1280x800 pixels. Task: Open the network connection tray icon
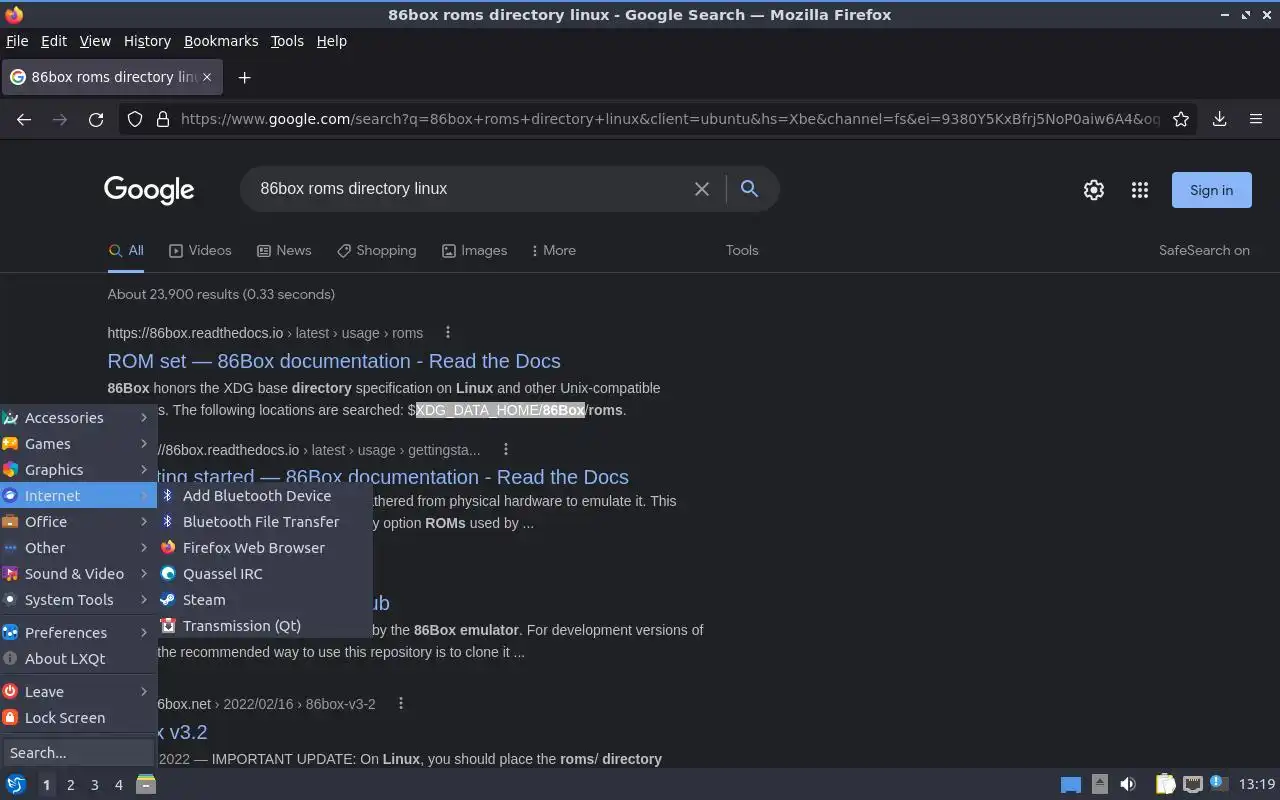1192,784
